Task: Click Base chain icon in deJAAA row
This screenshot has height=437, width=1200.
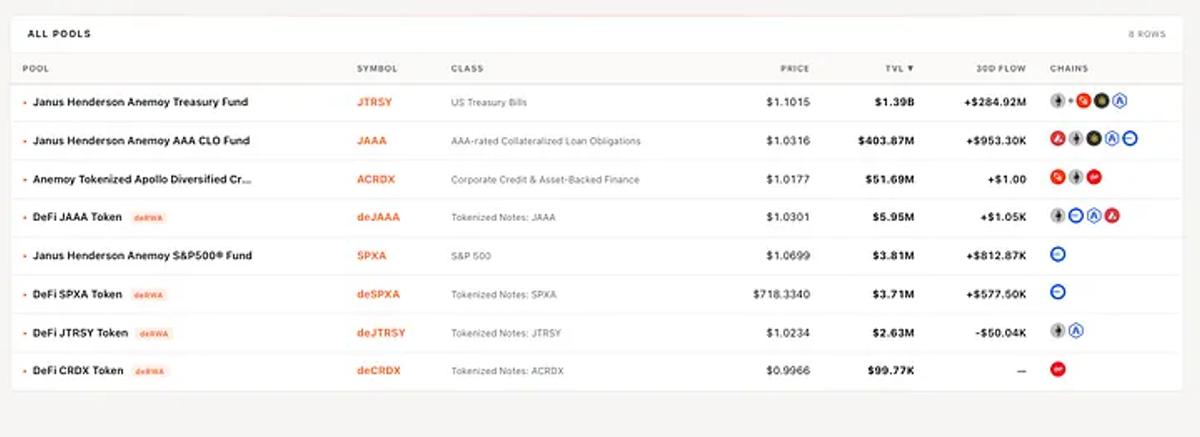Action: pos(1076,216)
